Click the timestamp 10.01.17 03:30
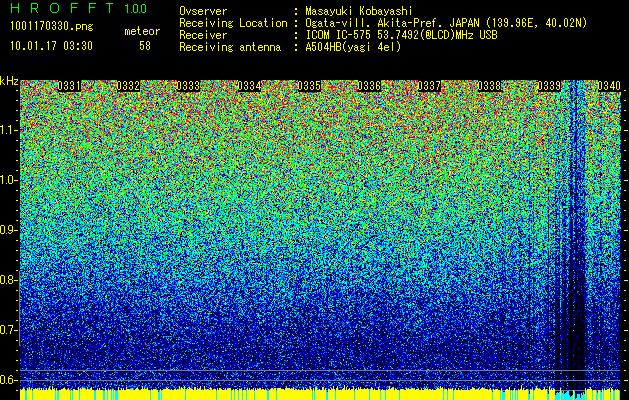Viewport: 629px width, 400px height. click(x=51, y=46)
